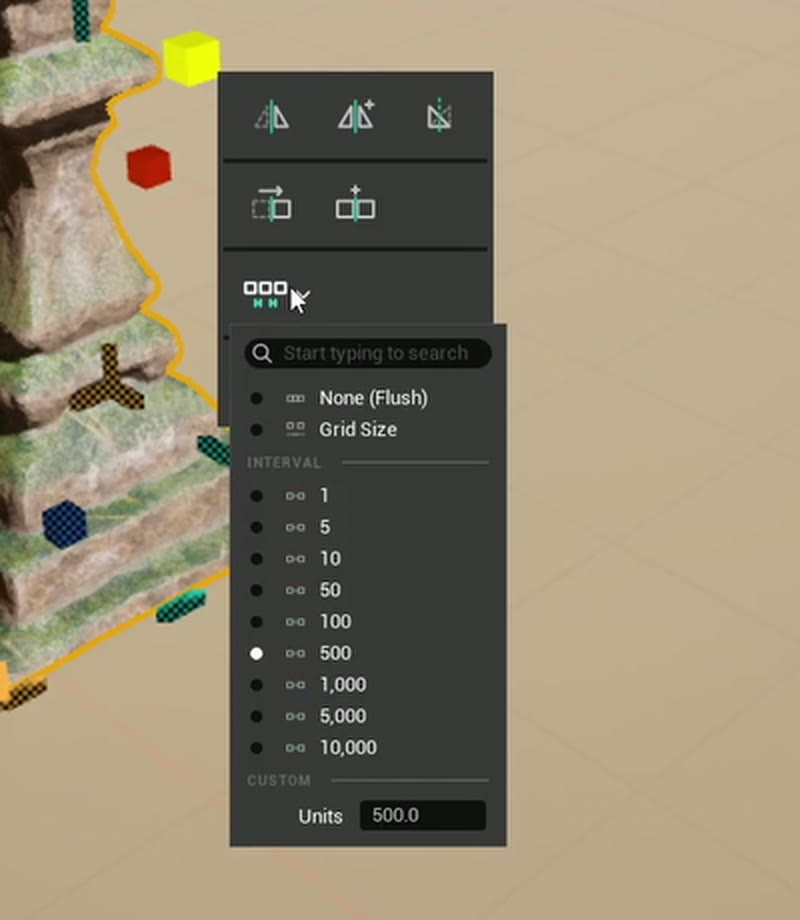The height and width of the screenshot is (920, 800).
Task: Select the Grid Size option
Action: coord(368,429)
